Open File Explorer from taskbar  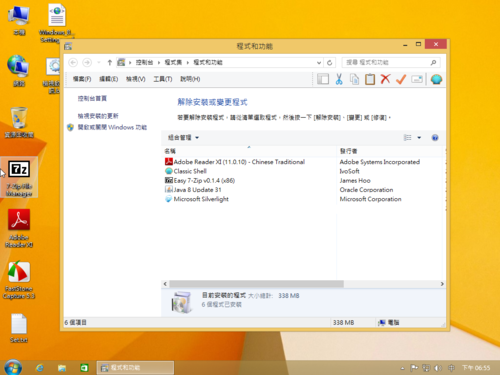coord(62,368)
